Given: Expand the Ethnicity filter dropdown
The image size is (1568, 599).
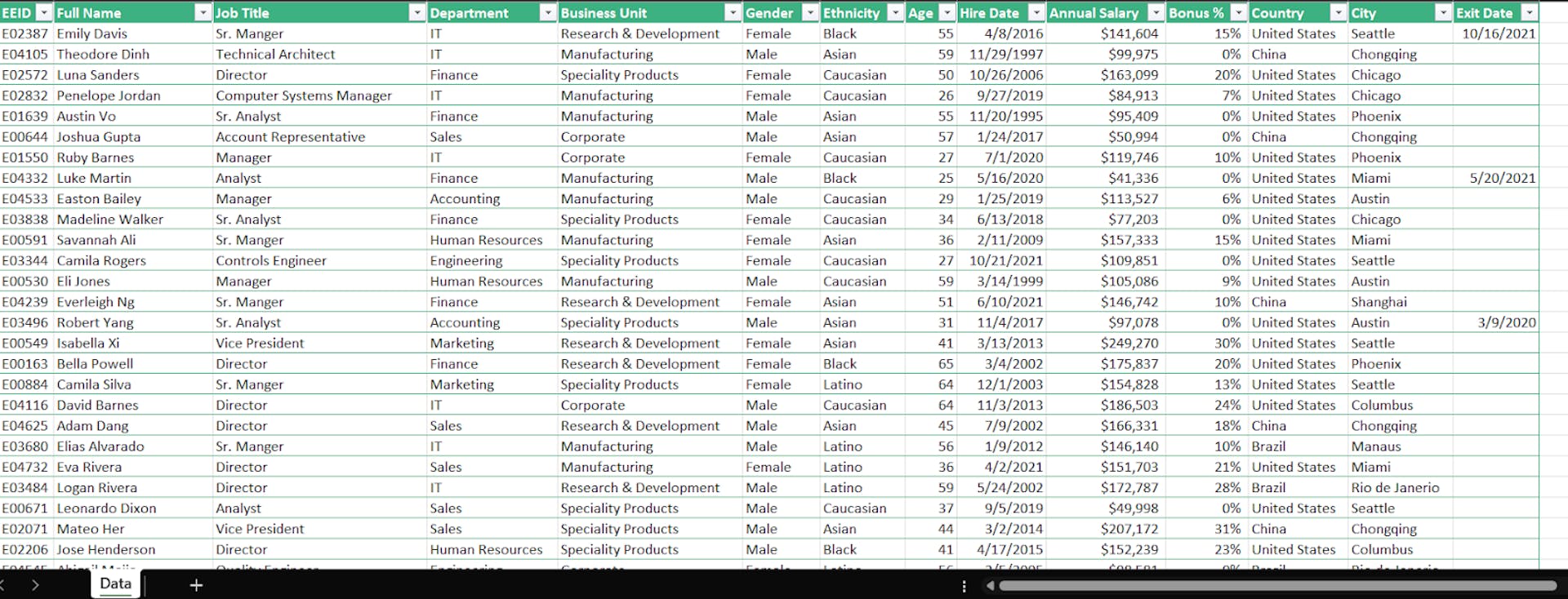Looking at the screenshot, I should [895, 13].
